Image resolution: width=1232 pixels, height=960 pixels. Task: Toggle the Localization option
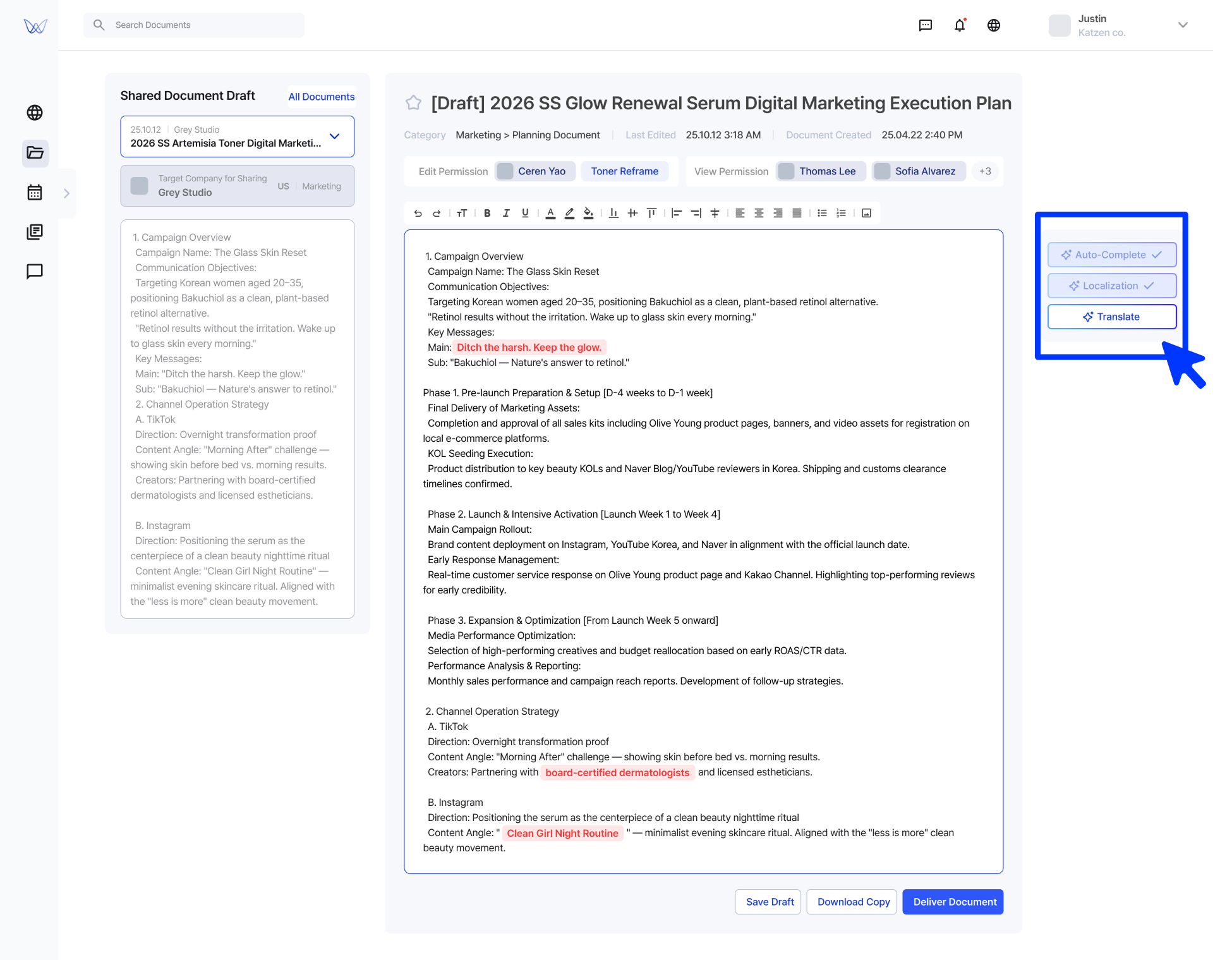(x=1111, y=286)
